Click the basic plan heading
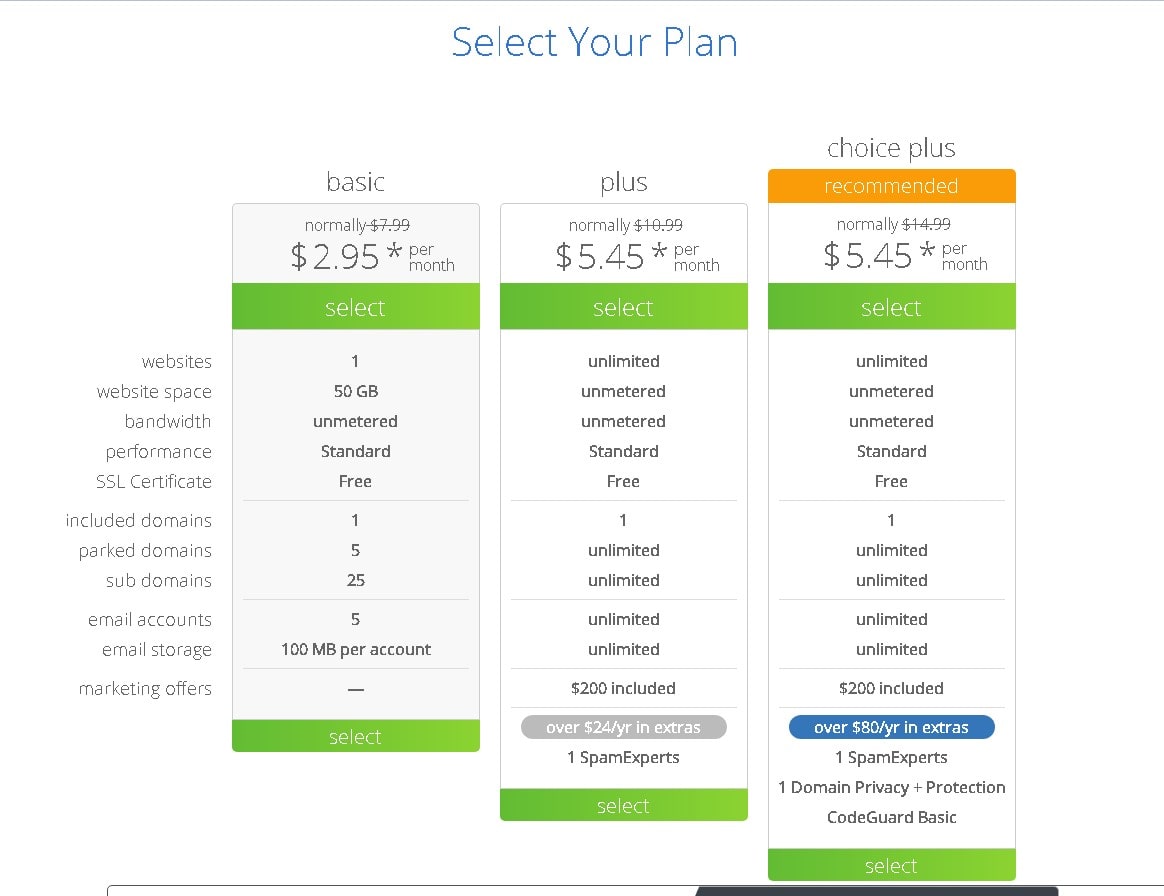Viewport: 1164px width, 896px height. (355, 182)
